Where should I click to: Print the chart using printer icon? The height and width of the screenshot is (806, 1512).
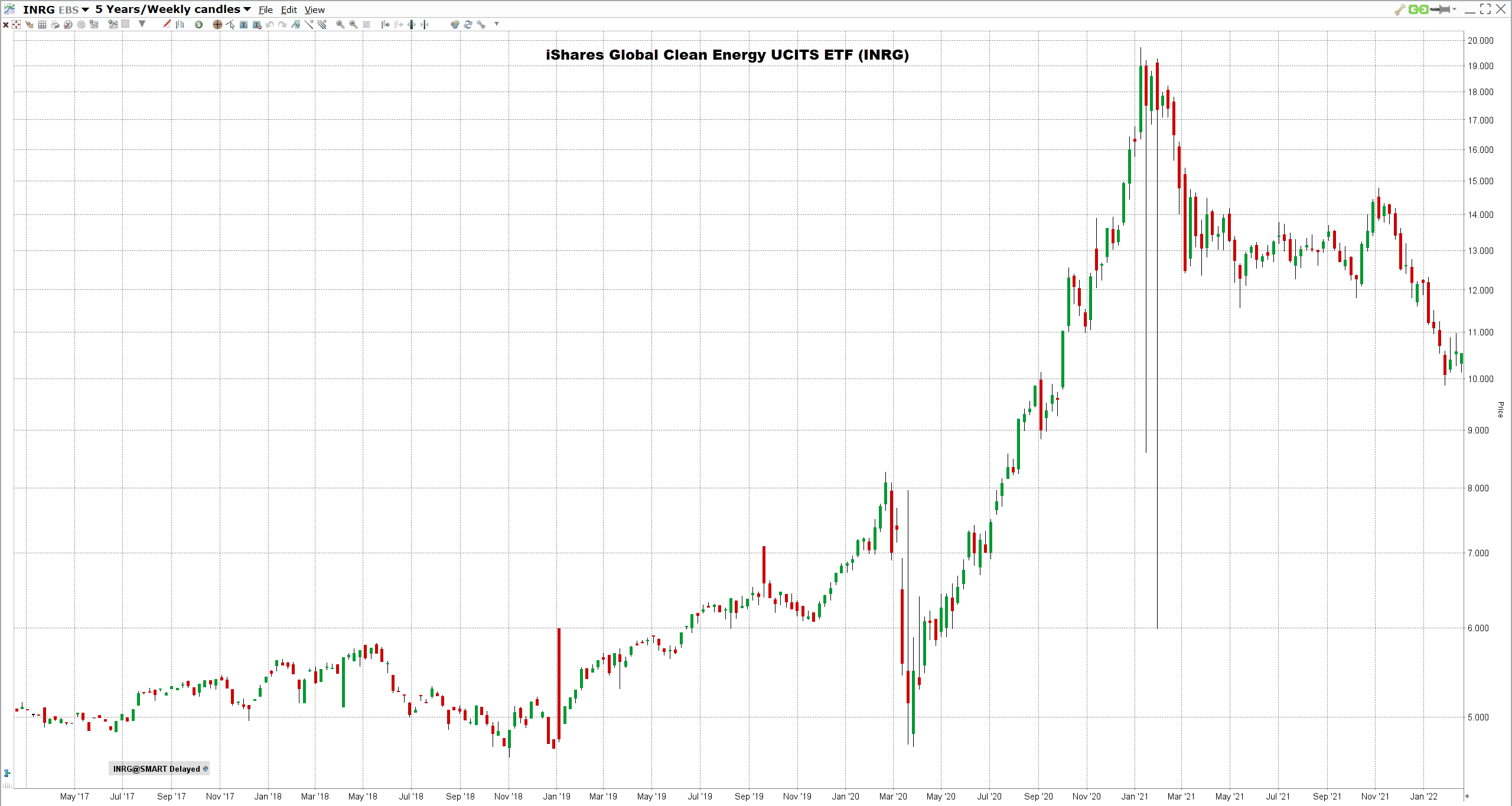(x=55, y=25)
